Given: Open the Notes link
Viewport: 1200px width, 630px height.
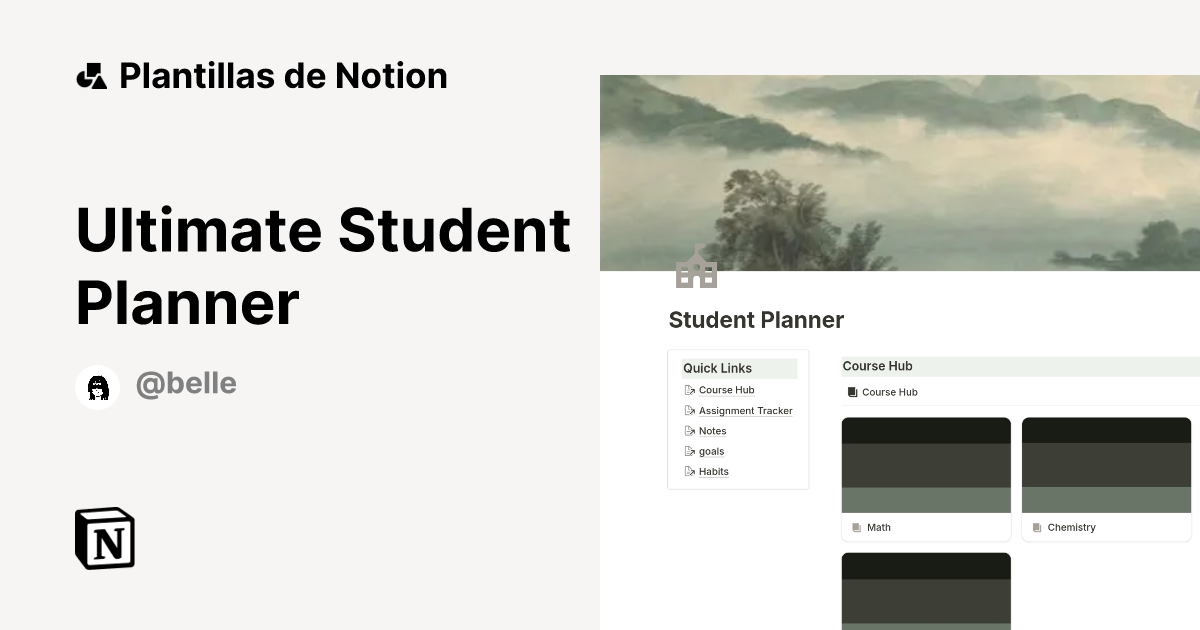Looking at the screenshot, I should point(712,430).
